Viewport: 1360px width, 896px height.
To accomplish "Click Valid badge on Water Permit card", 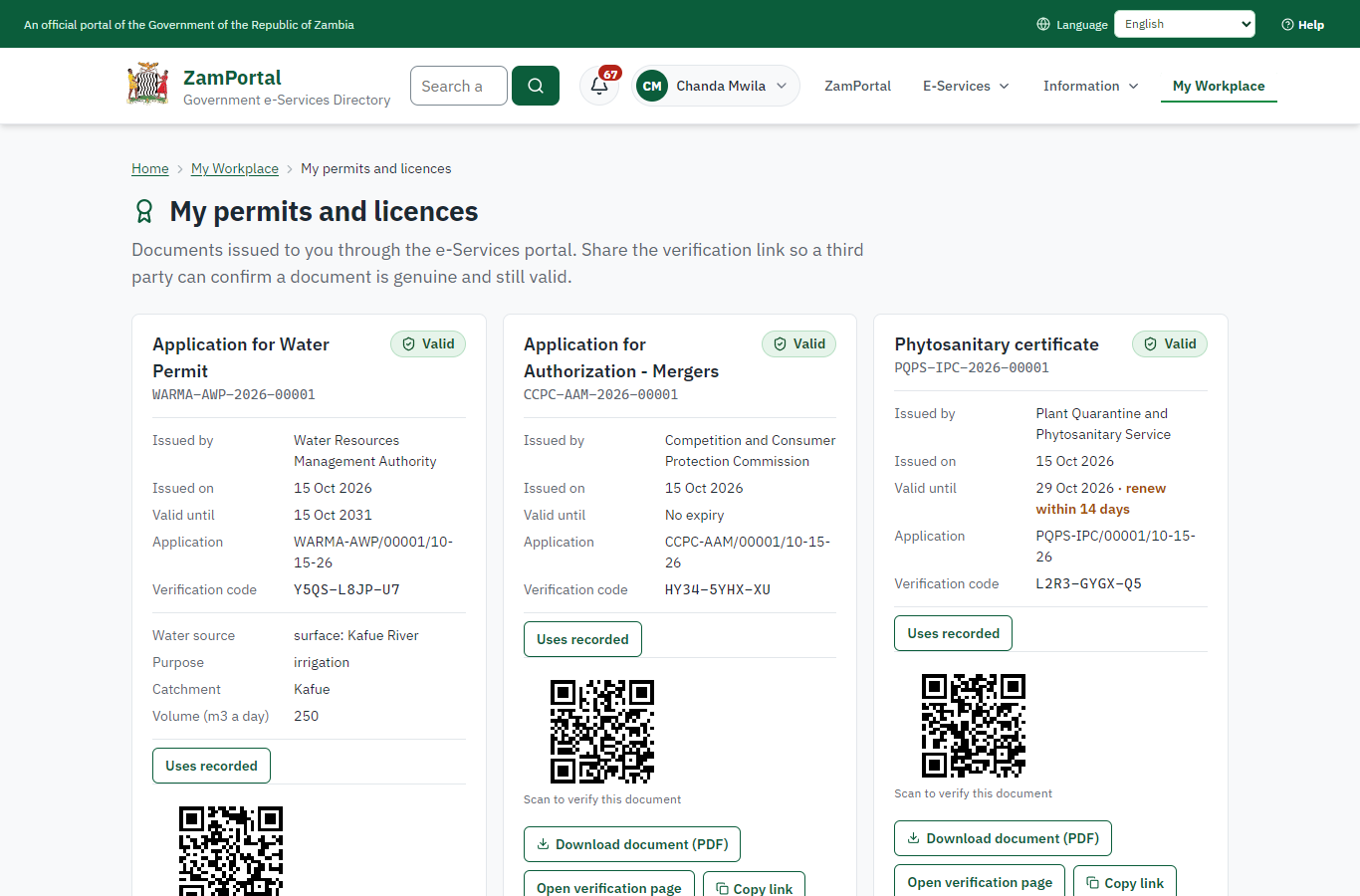I will (x=428, y=343).
